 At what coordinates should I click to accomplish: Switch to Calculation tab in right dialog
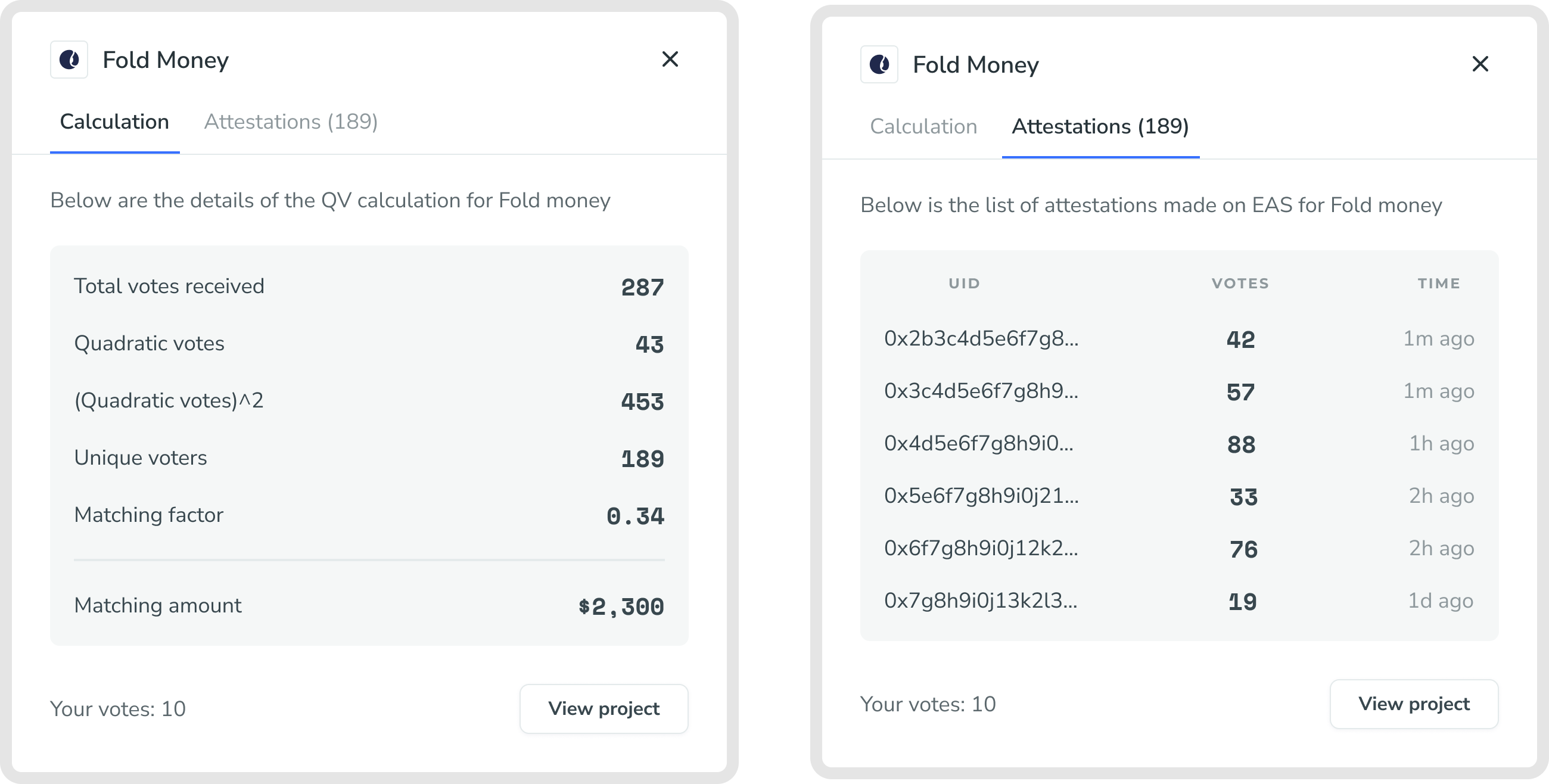pos(923,127)
